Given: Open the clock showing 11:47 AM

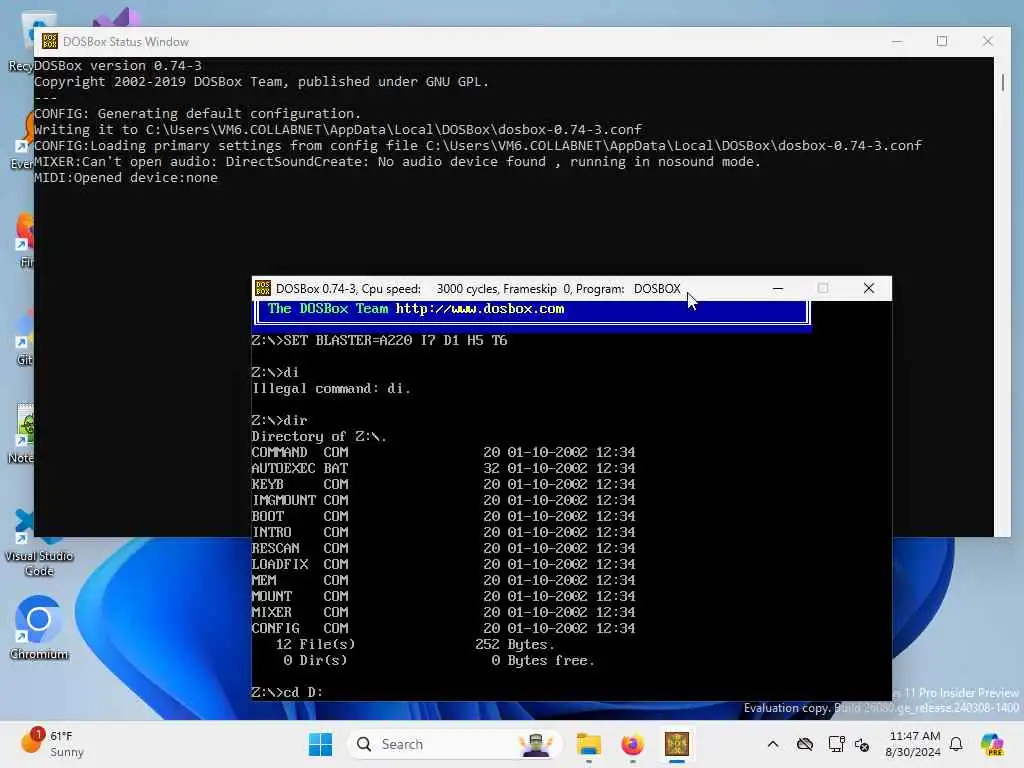Looking at the screenshot, I should [914, 744].
